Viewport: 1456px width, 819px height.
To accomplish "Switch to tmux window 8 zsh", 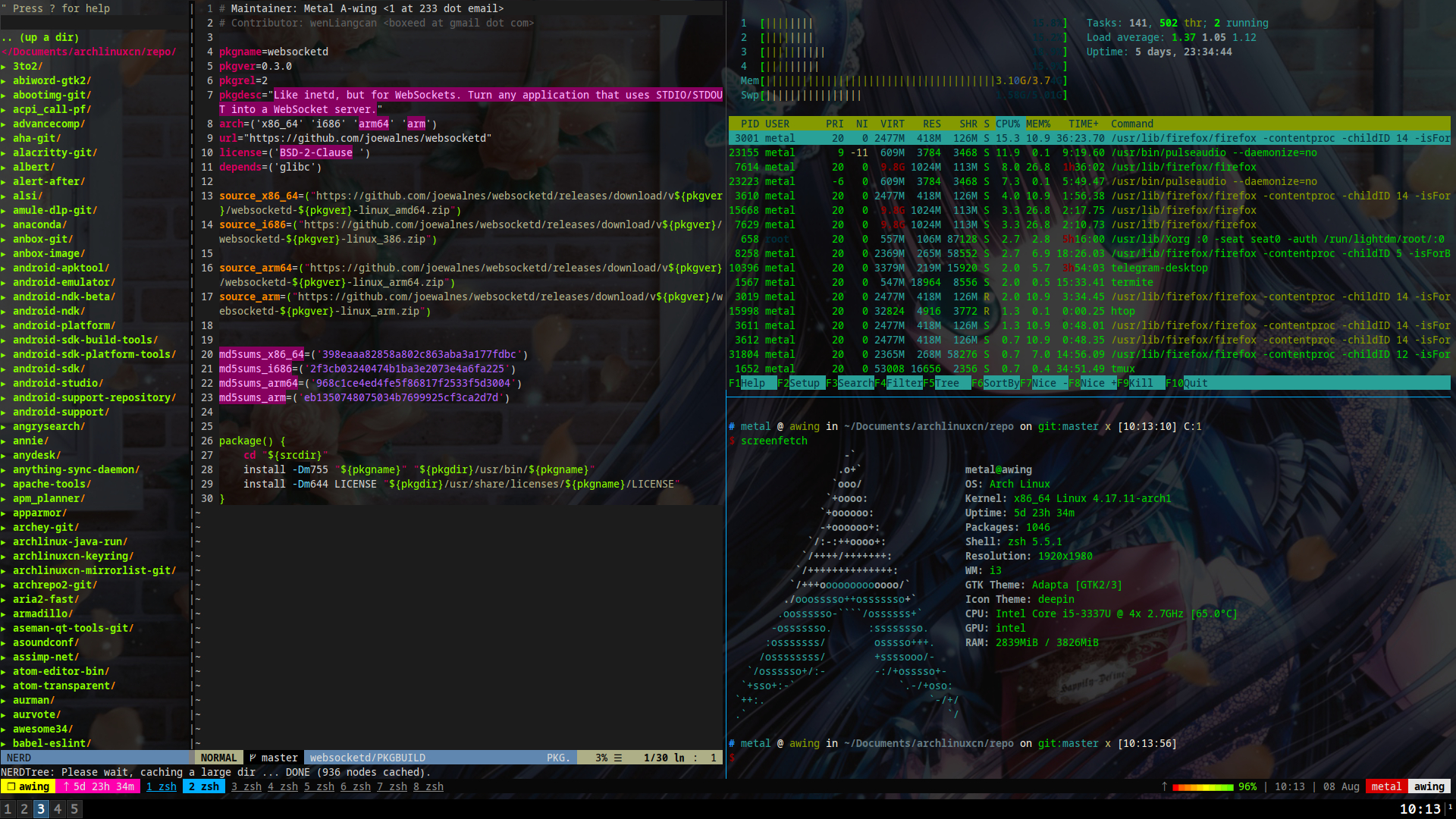I will [428, 787].
